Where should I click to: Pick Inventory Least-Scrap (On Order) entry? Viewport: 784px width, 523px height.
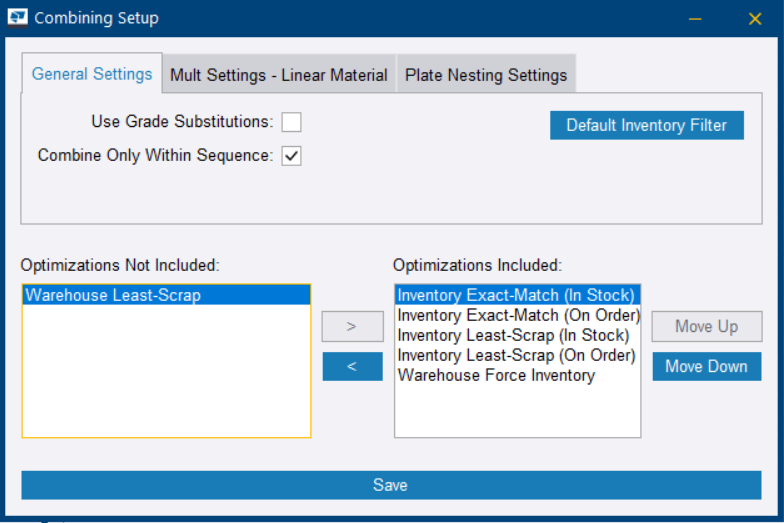pos(516,355)
